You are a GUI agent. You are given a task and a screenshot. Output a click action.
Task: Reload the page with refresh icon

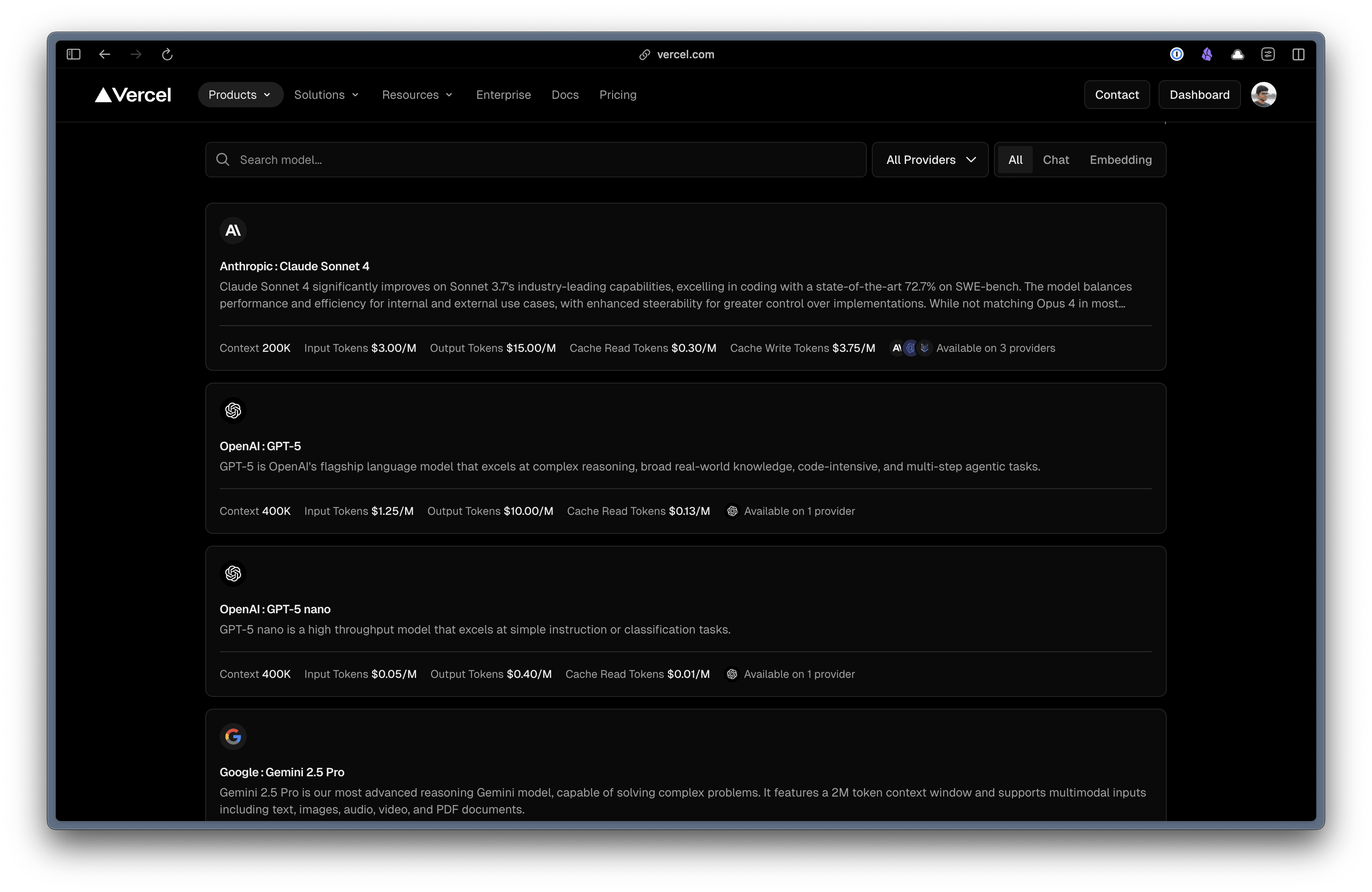click(167, 54)
